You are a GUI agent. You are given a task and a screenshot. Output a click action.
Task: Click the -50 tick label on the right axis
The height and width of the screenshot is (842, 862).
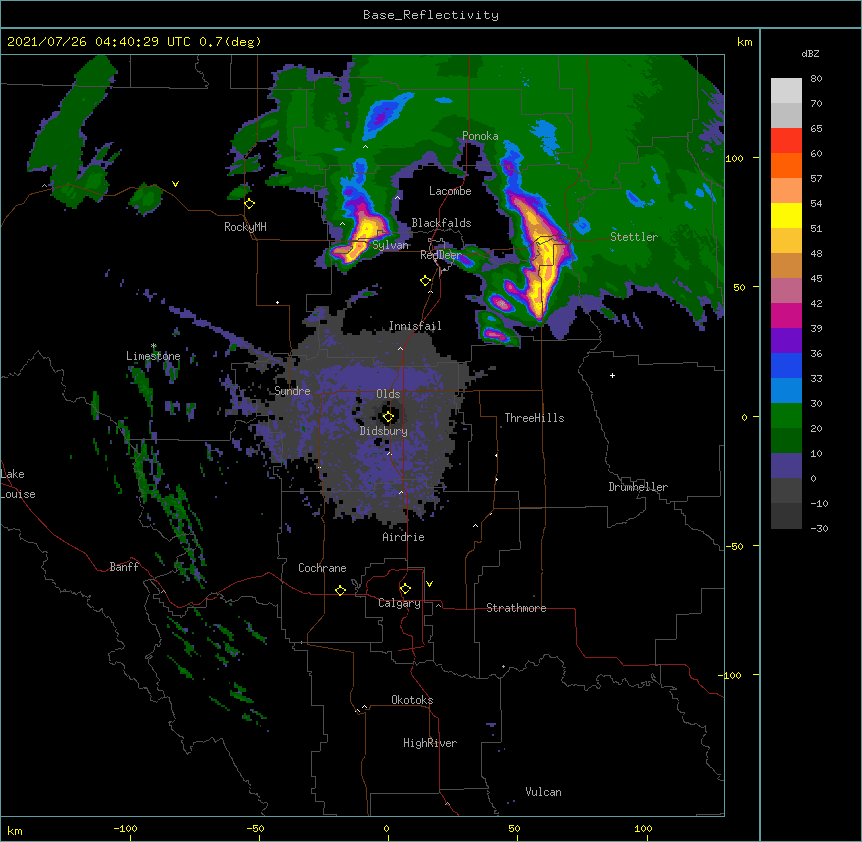point(734,546)
